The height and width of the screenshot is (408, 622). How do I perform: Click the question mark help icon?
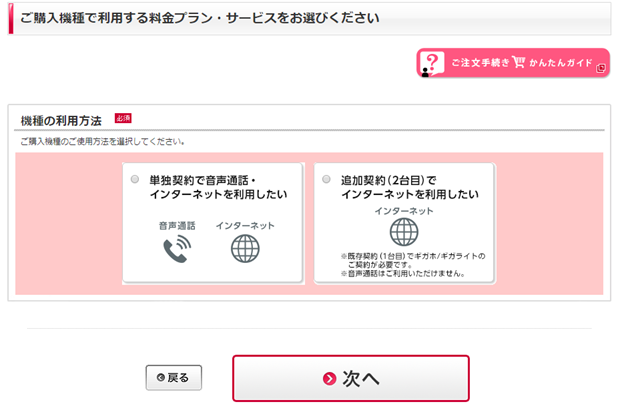click(432, 63)
